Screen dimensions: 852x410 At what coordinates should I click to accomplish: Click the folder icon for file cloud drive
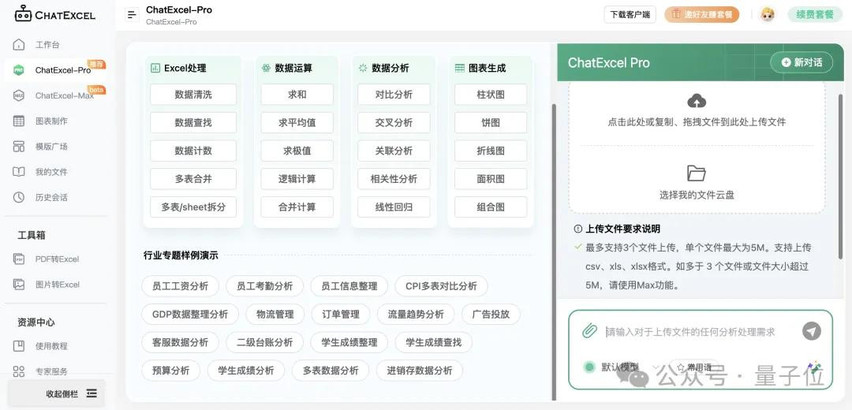click(697, 173)
